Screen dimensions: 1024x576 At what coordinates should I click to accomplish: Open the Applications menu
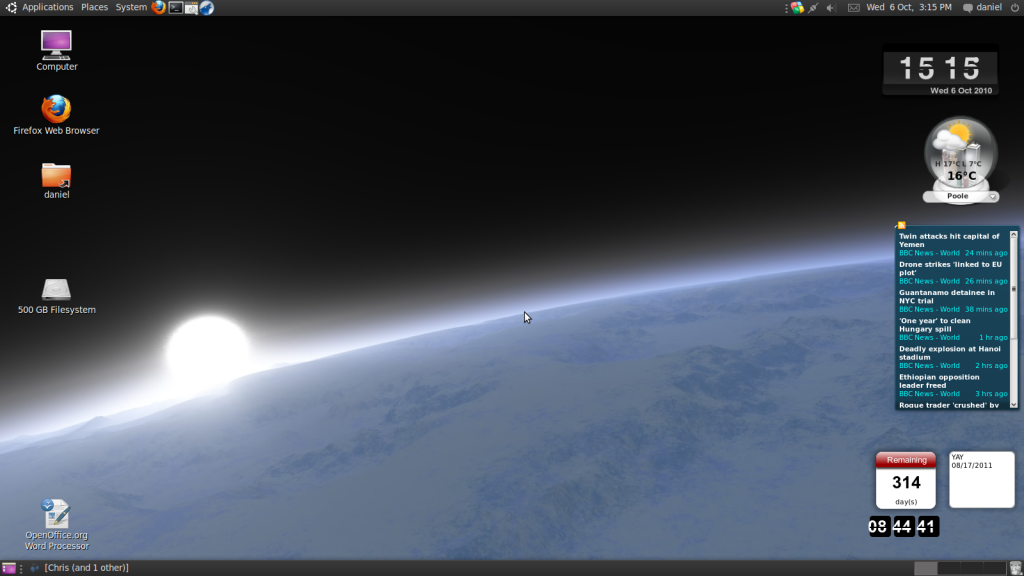[48, 7]
